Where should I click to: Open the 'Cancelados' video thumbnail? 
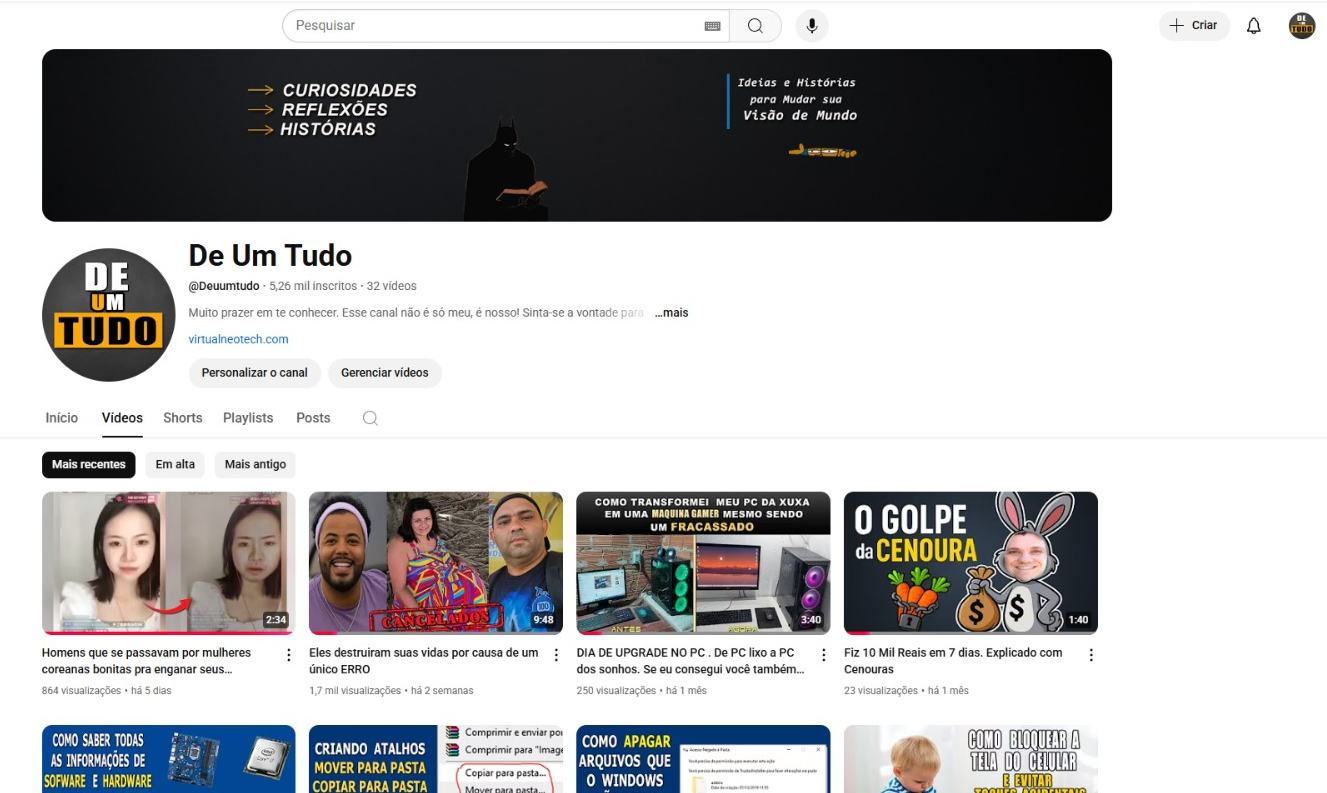coord(436,563)
